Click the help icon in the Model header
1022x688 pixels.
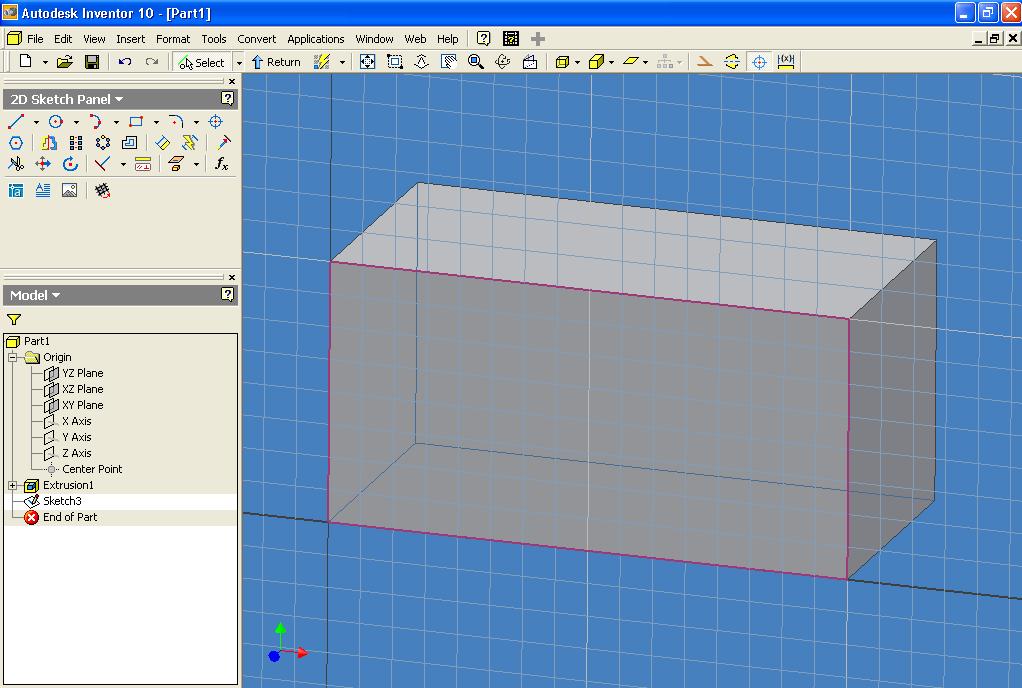tap(227, 294)
